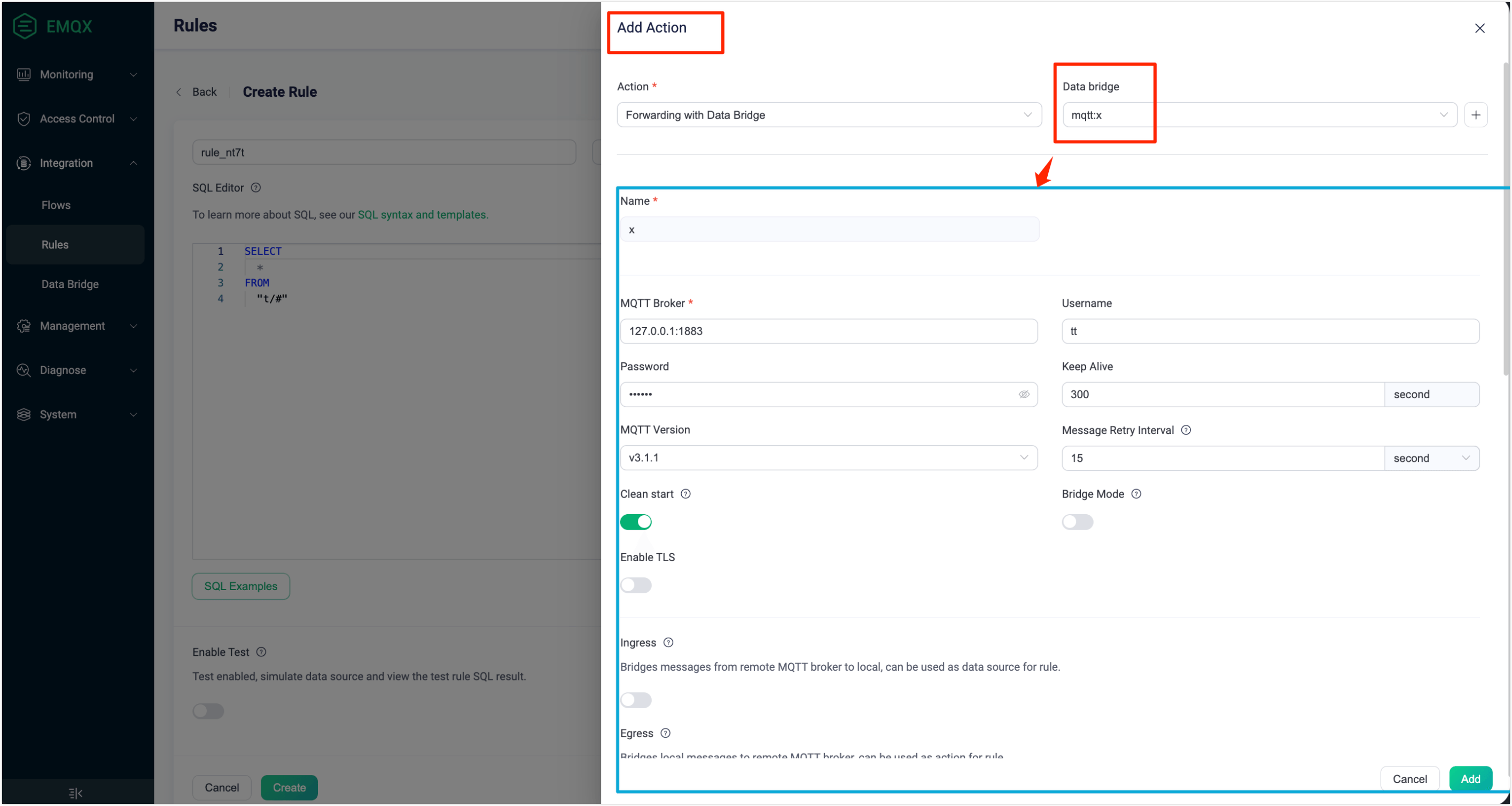Open the MQTT Version dropdown

coord(828,458)
